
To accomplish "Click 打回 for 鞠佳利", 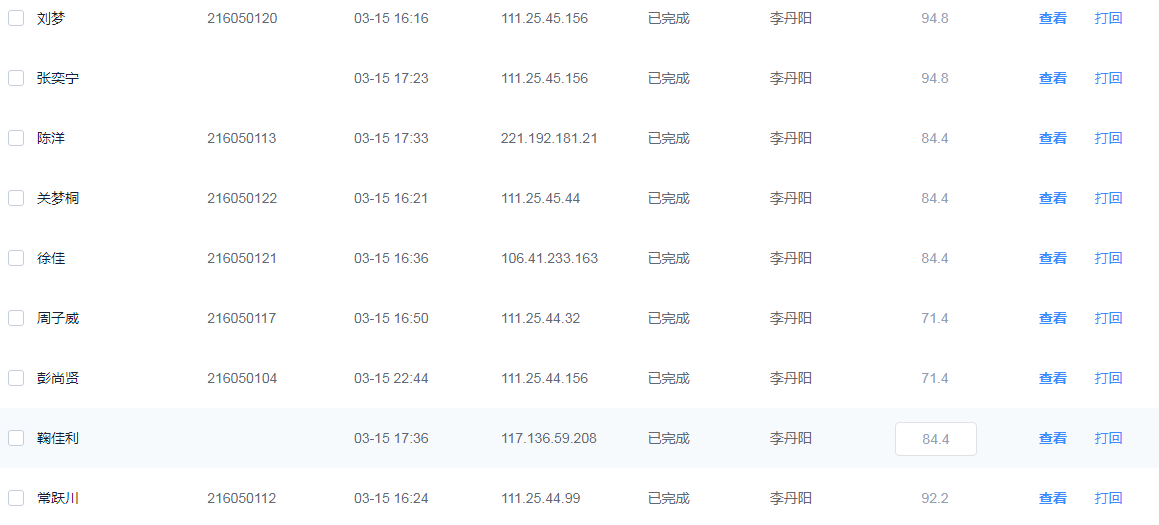I will click(x=1108, y=438).
